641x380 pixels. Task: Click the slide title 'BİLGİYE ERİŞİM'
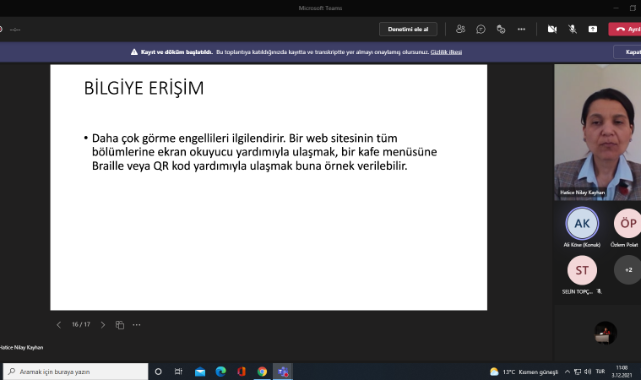point(144,88)
